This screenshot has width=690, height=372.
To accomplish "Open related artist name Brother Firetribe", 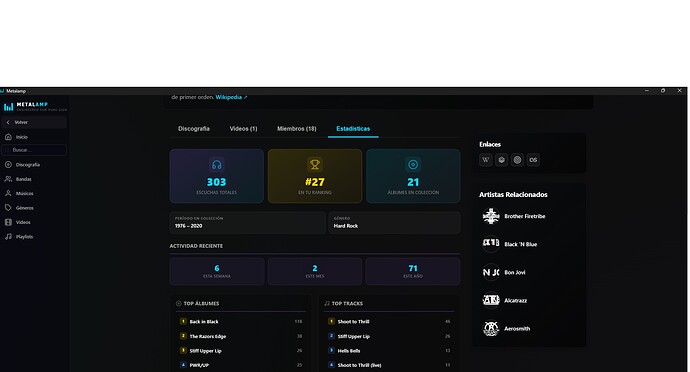I will [x=525, y=216].
